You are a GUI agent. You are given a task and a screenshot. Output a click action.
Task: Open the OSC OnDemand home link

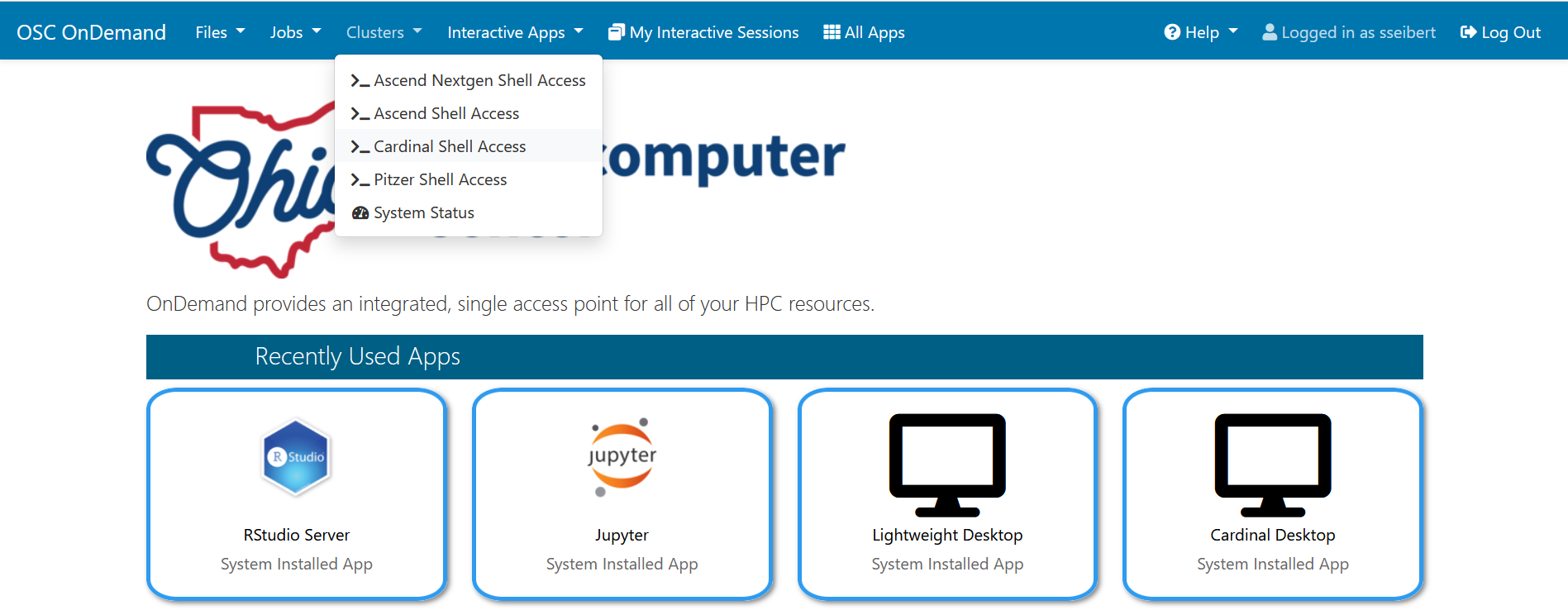tap(91, 32)
